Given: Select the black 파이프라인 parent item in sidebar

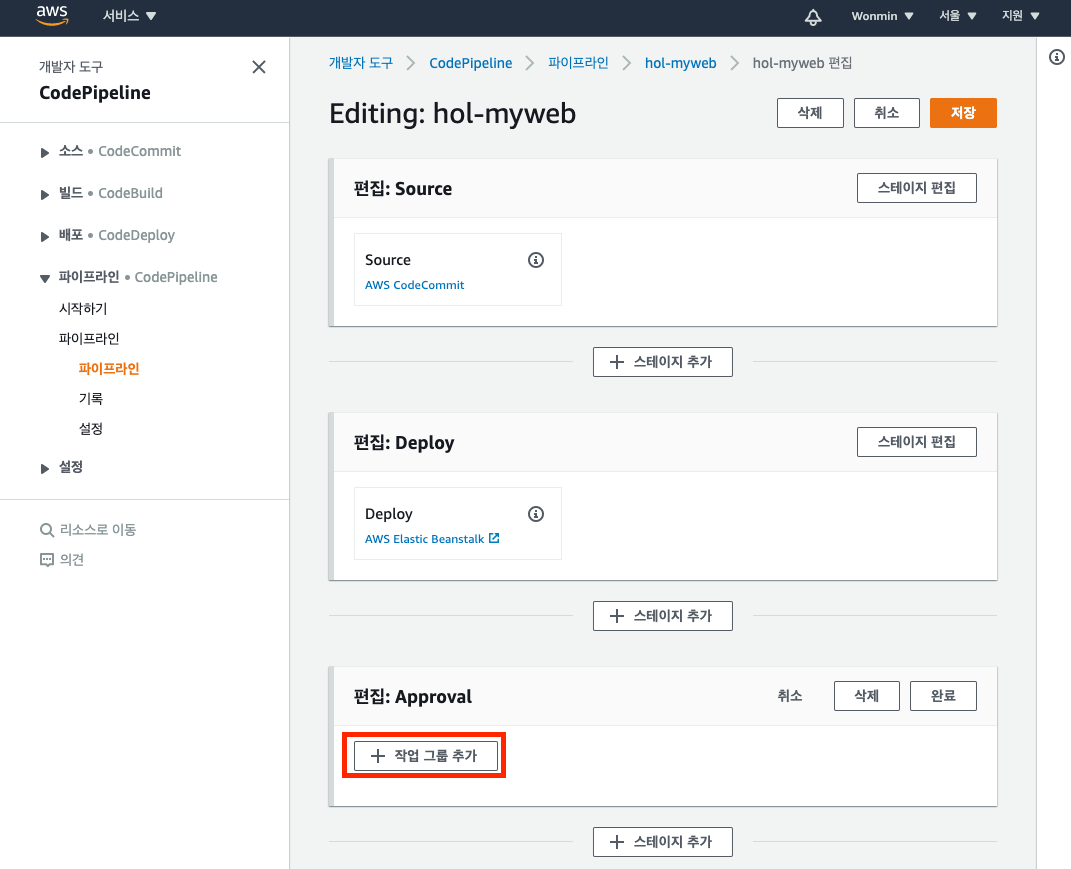Looking at the screenshot, I should point(89,339).
